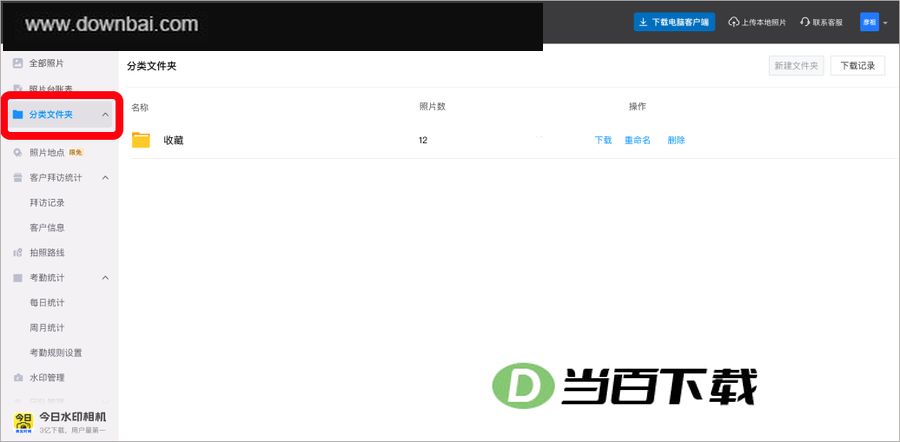Image resolution: width=900 pixels, height=442 pixels.
Task: Click the 名称 column header
Action: click(x=140, y=107)
